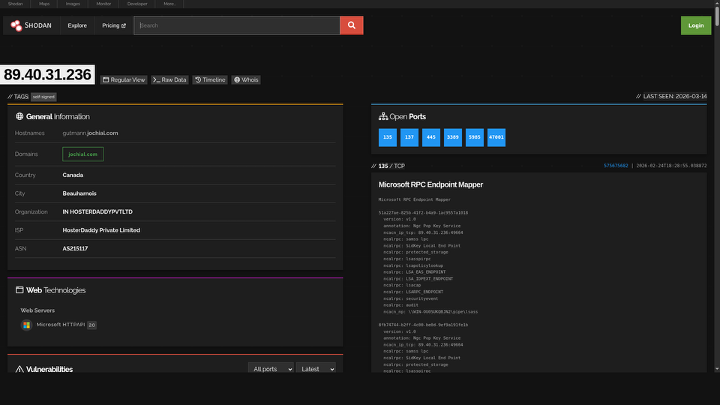Viewport: 720px width, 406px height.
Task: Click the Web Technologies window icon
Action: tap(19, 290)
